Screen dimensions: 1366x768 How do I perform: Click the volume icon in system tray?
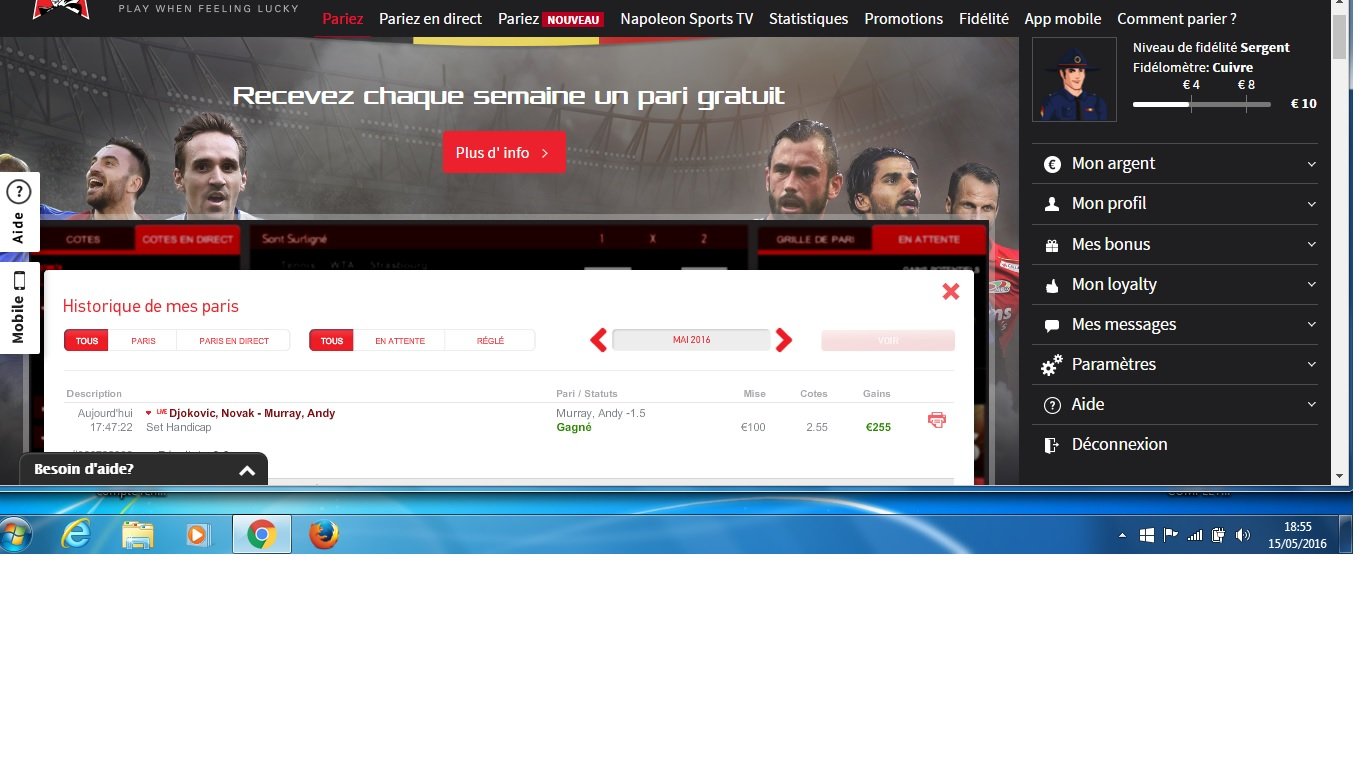point(1242,535)
